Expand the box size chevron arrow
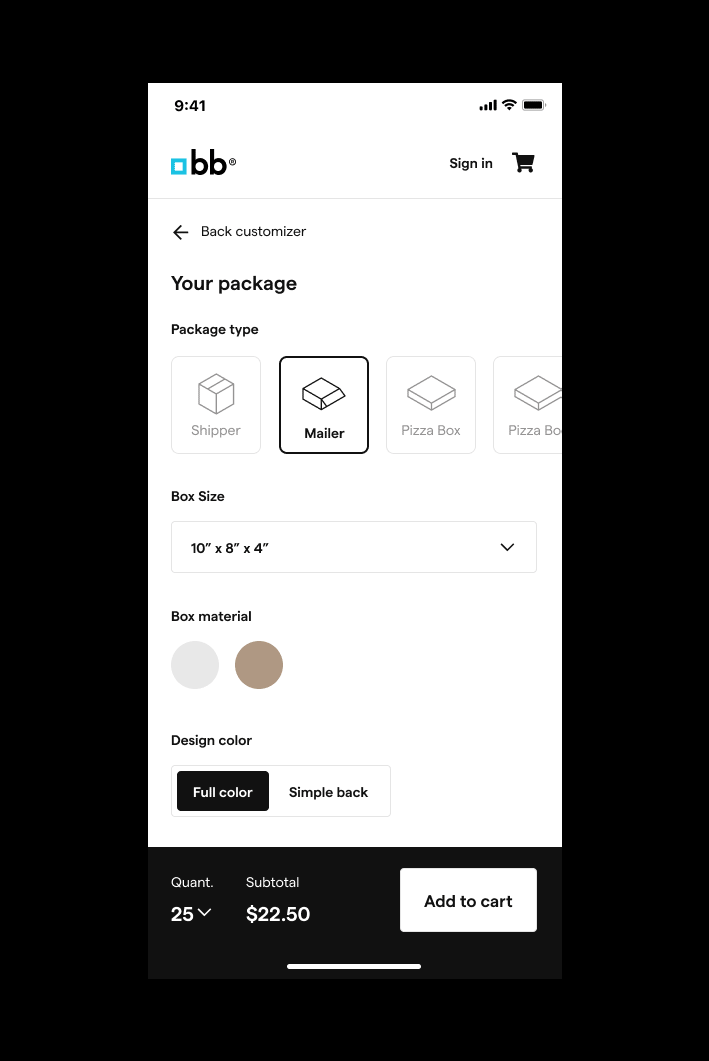This screenshot has width=709, height=1061. [507, 547]
